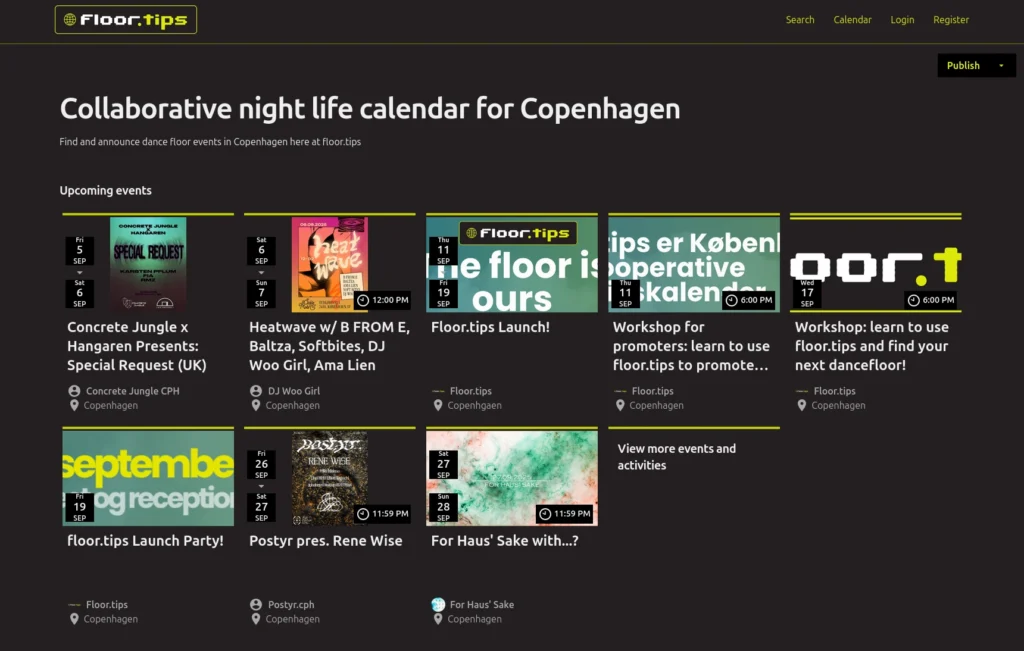Click the Heatwave poster image
Image resolution: width=1024 pixels, height=651 pixels.
click(x=329, y=264)
